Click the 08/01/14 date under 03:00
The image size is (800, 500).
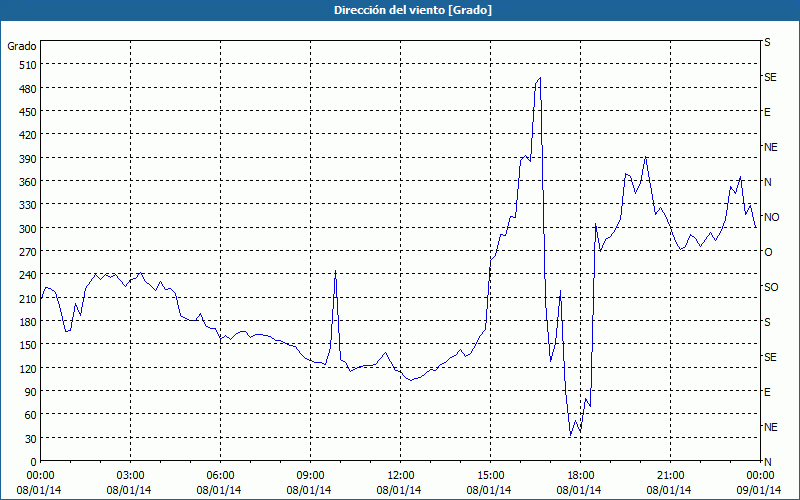pyautogui.click(x=129, y=490)
